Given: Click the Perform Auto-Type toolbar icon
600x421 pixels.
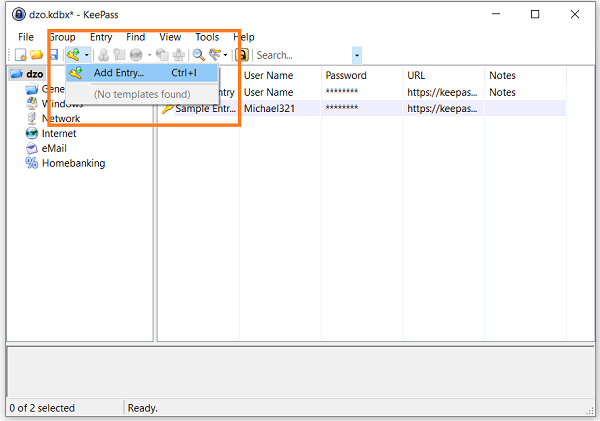Looking at the screenshot, I should (x=179, y=55).
